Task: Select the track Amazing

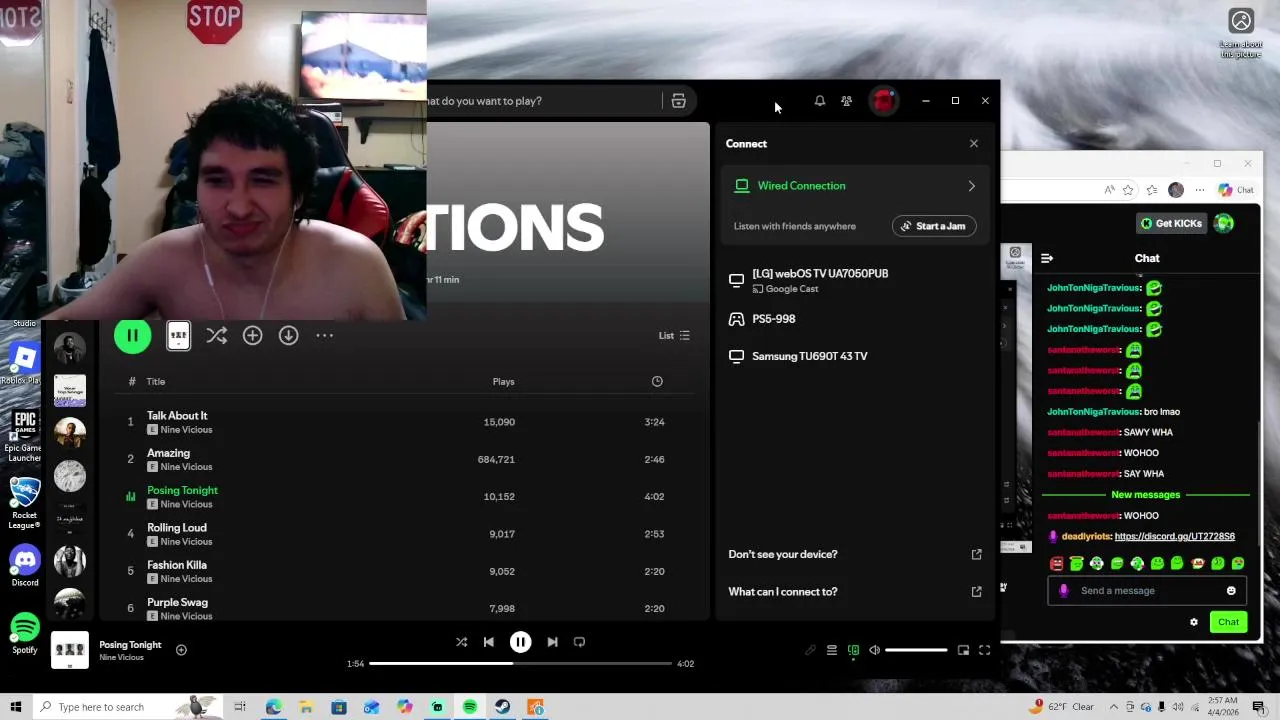Action: [x=402, y=459]
